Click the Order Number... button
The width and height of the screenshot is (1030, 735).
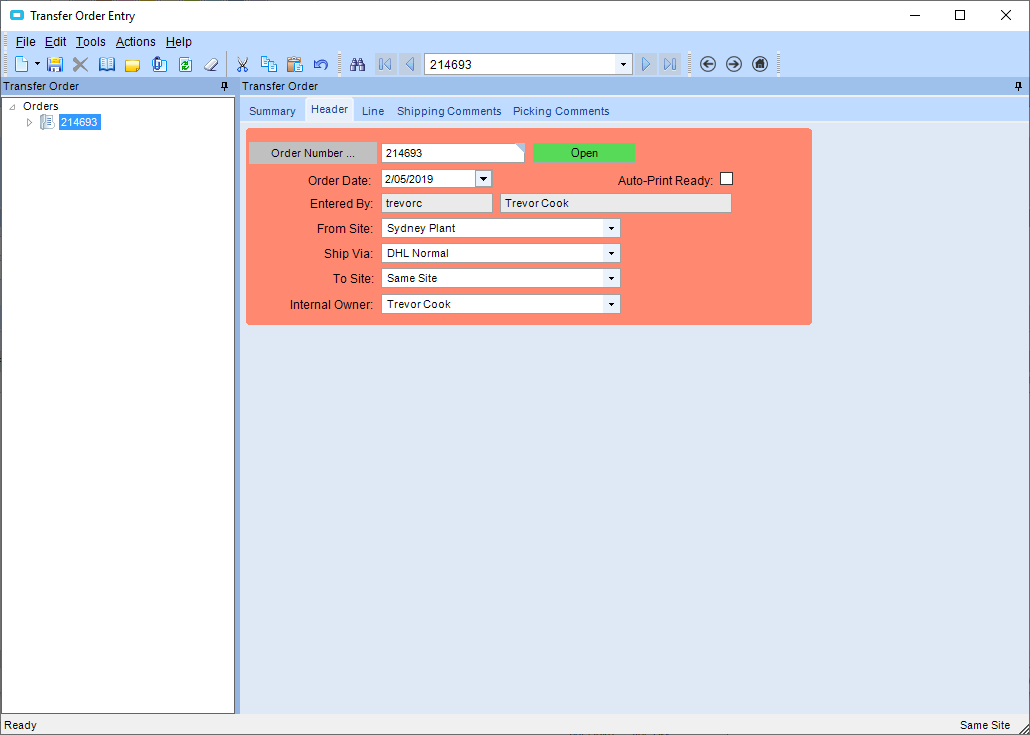pyautogui.click(x=313, y=153)
